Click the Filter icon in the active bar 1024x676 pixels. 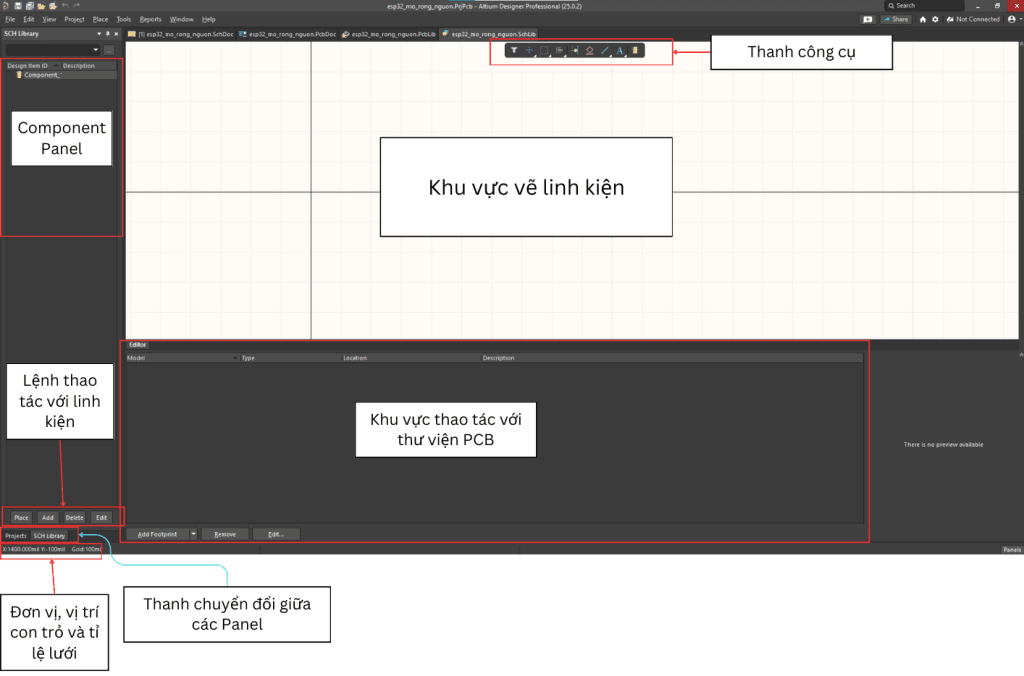[514, 50]
